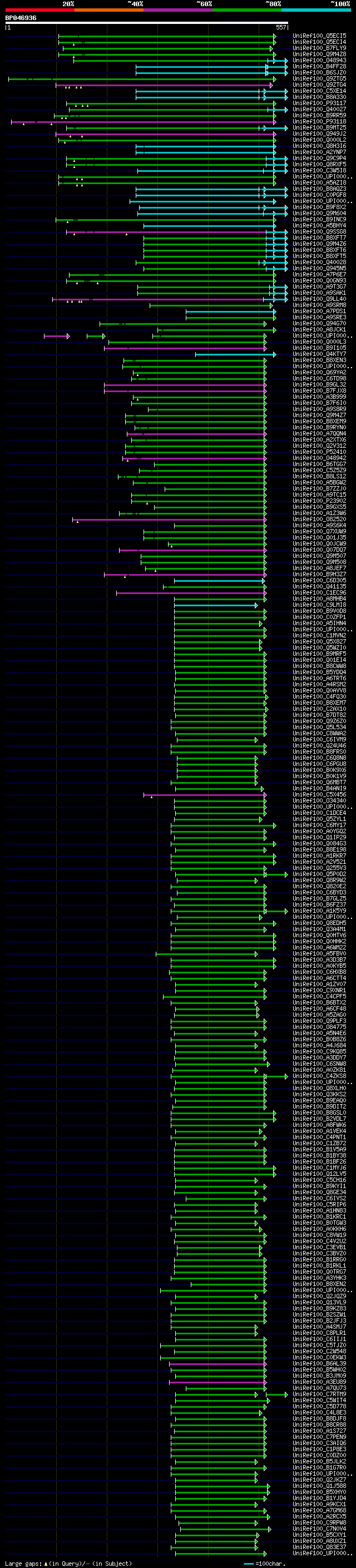This screenshot has height=1568, width=356.
Task: Select hit label UniRef100_Q6GN93
Action: coord(319,280)
